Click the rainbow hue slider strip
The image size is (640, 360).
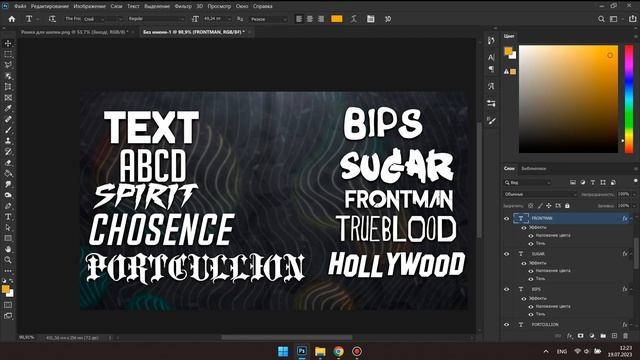pos(629,99)
